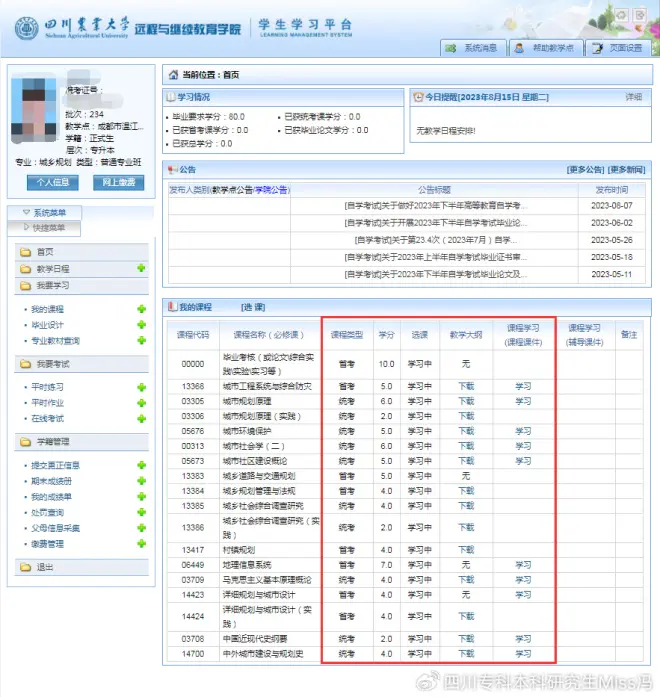Click 详细 in today's reminder panel
This screenshot has height=697, width=660.
click(x=633, y=97)
